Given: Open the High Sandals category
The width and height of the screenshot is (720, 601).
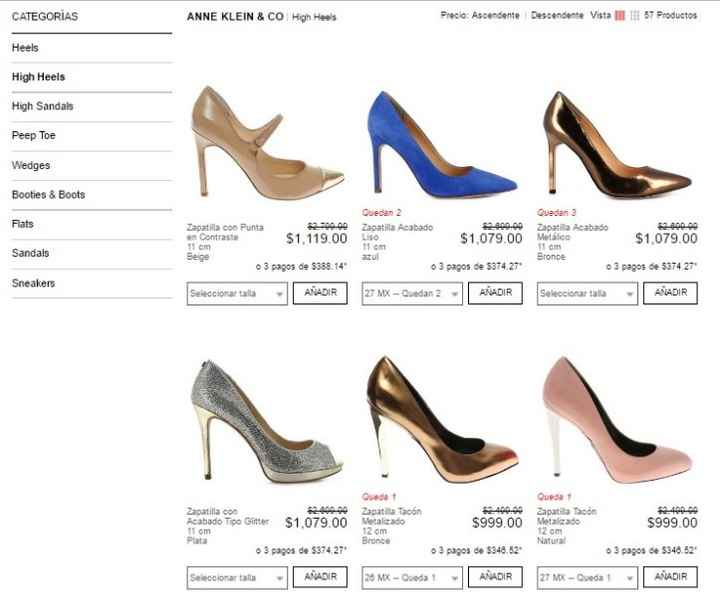Looking at the screenshot, I should [43, 106].
